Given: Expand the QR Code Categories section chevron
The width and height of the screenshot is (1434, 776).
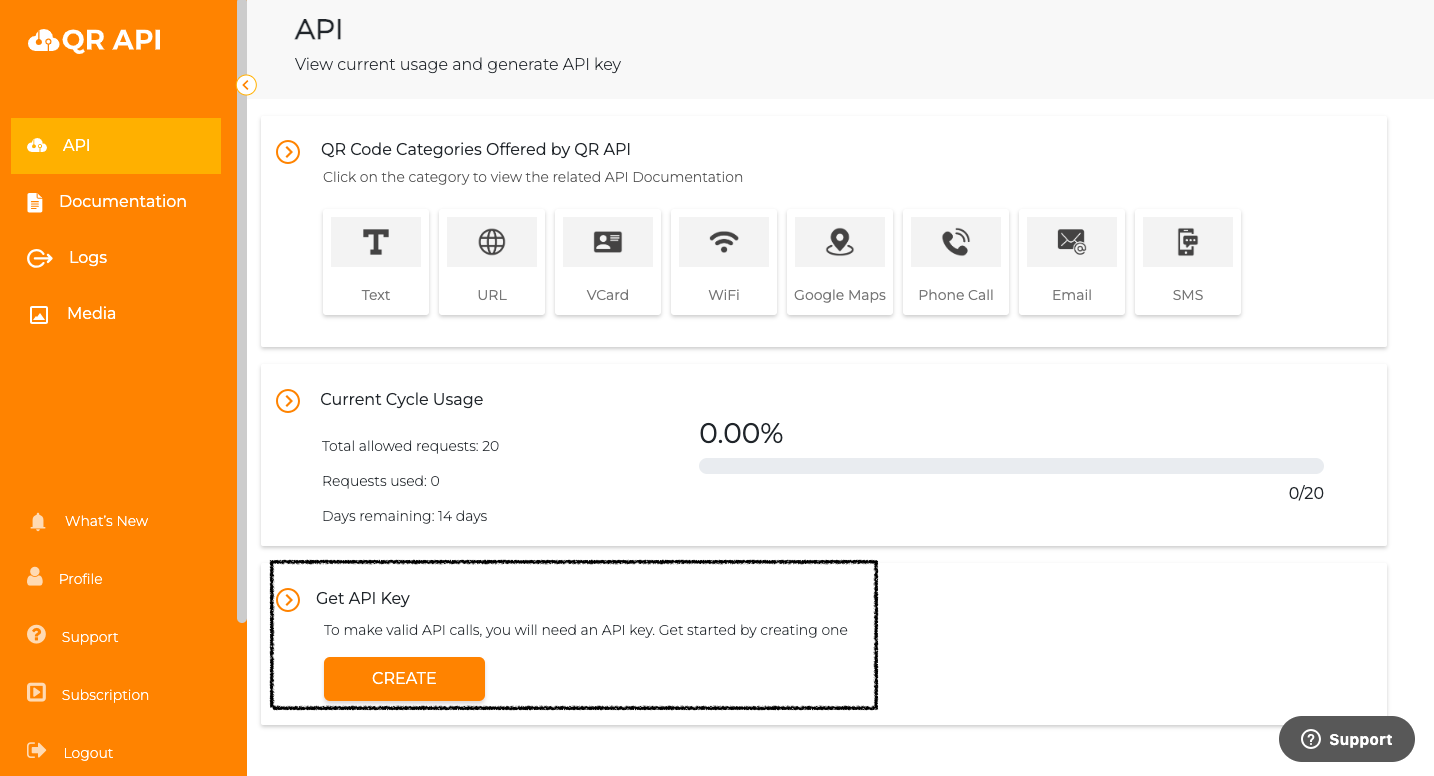Looking at the screenshot, I should pyautogui.click(x=288, y=152).
